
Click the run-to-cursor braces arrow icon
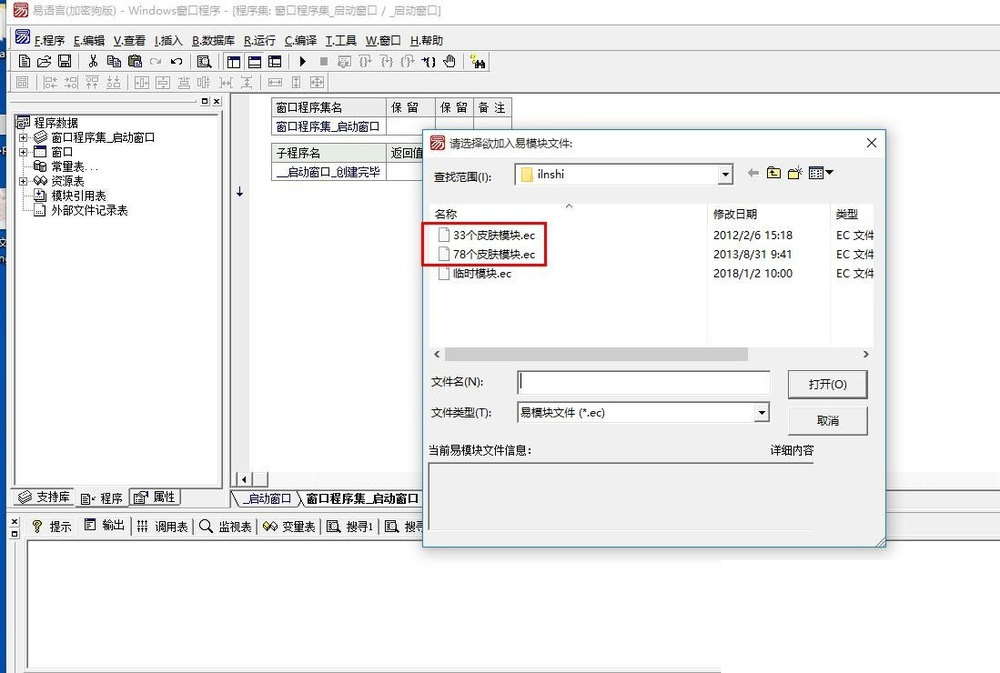coord(429,61)
